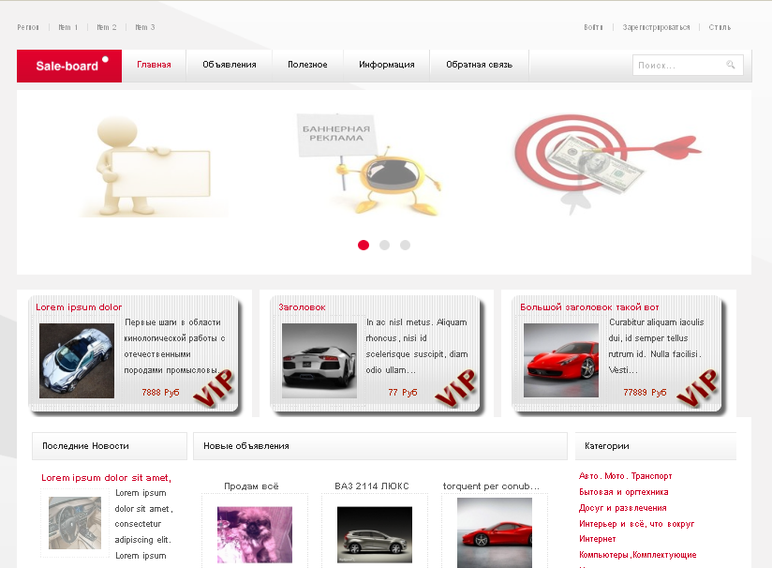Image resolution: width=772 pixels, height=568 pixels.
Task: Open the Зарегистрироваться link
Action: [x=656, y=27]
